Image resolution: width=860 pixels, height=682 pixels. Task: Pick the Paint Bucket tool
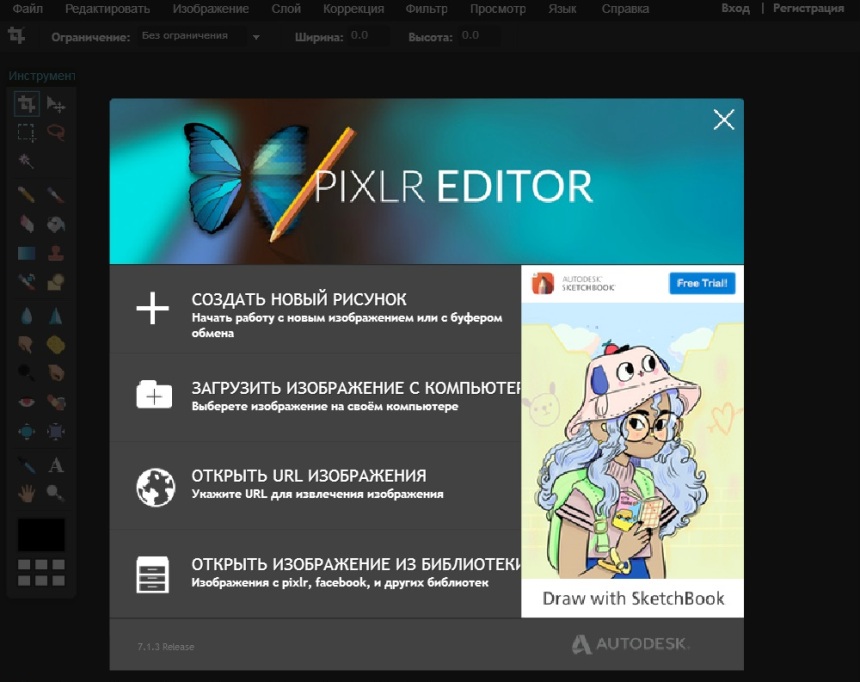[56, 224]
